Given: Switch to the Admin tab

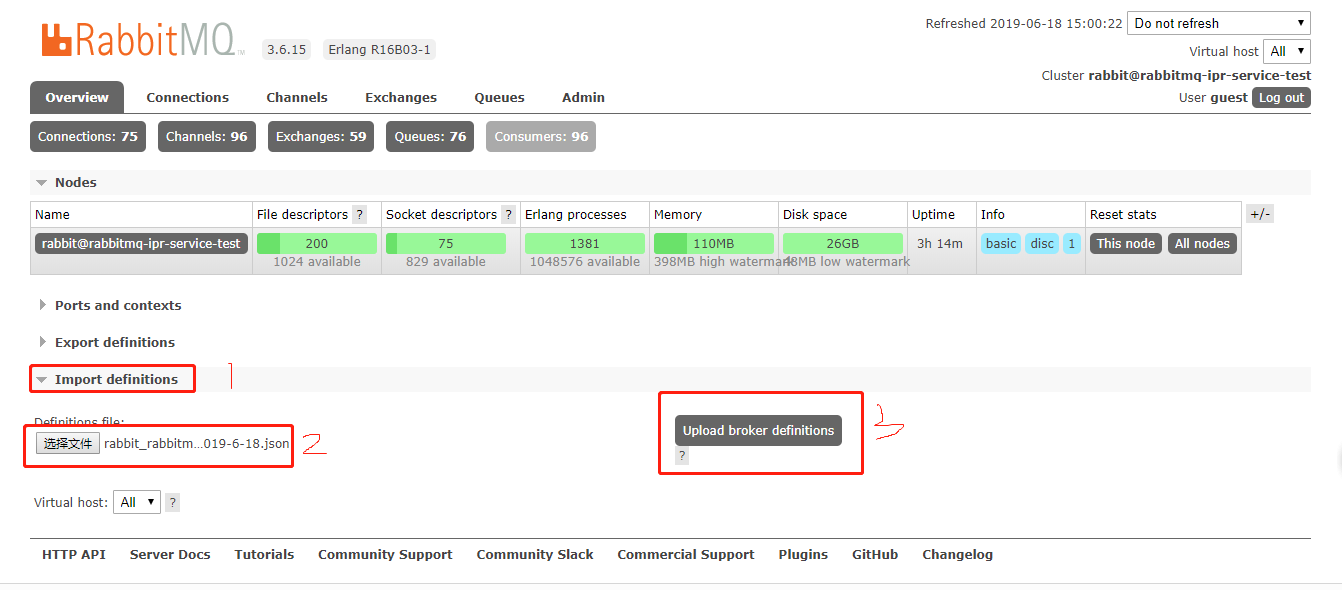Looking at the screenshot, I should coord(583,97).
